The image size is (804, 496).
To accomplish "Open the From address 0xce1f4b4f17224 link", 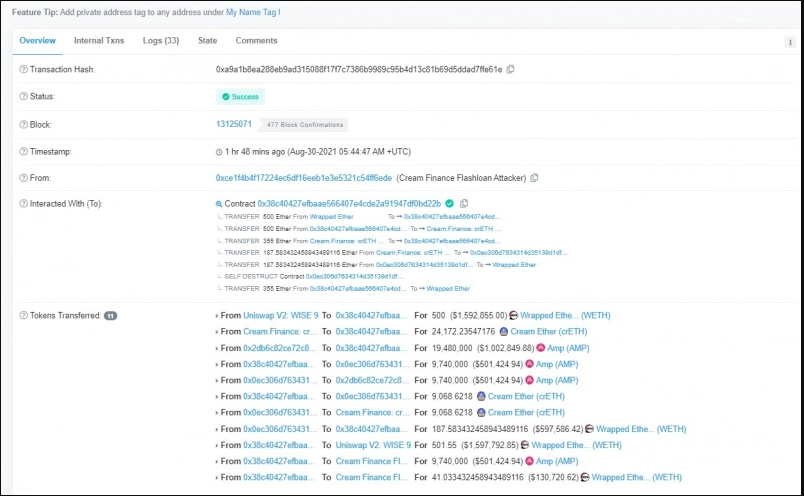I will click(x=304, y=178).
